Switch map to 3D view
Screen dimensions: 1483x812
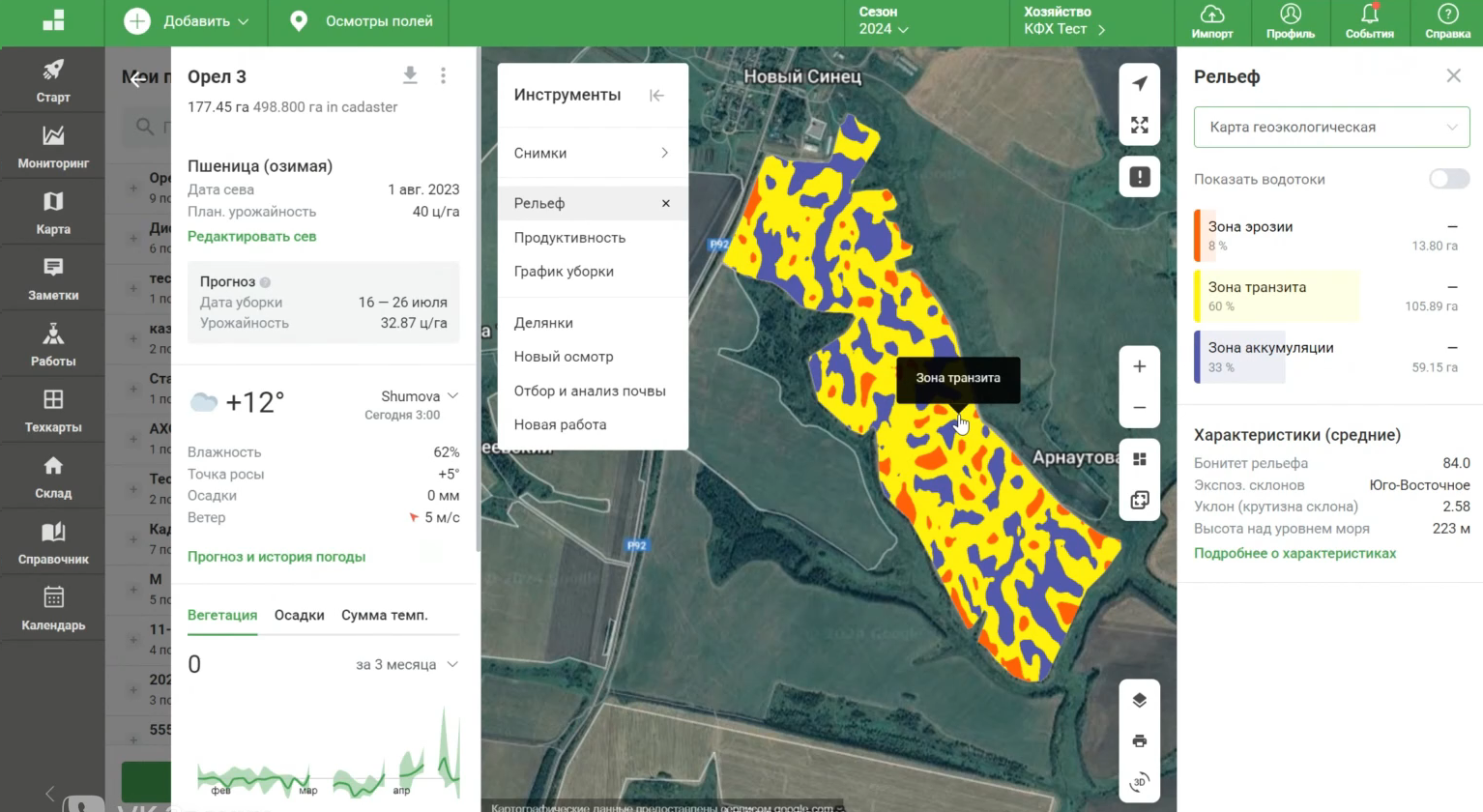(1140, 783)
